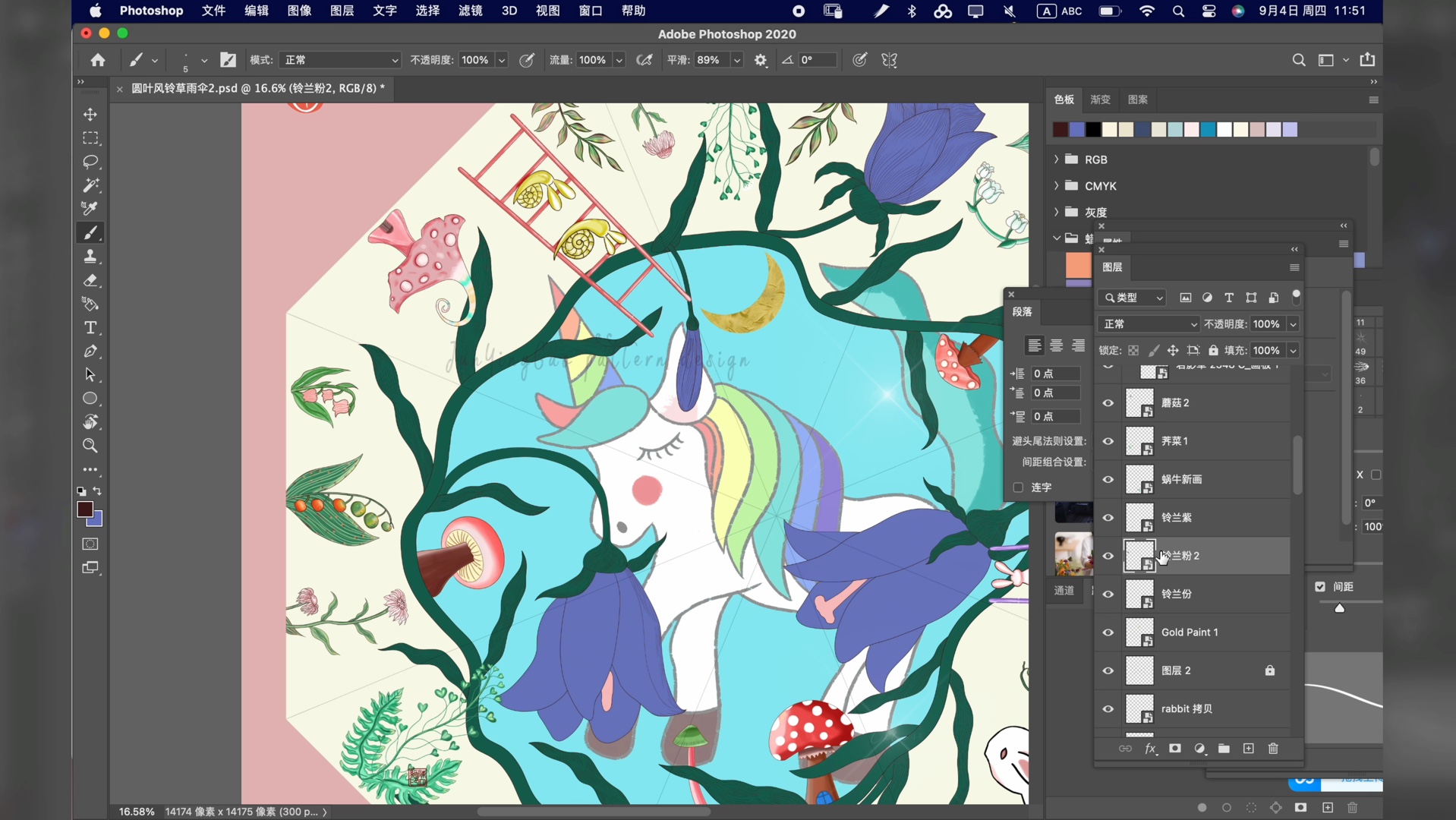Open the layer blend mode dropdown
The width and height of the screenshot is (1456, 820).
tap(1148, 324)
